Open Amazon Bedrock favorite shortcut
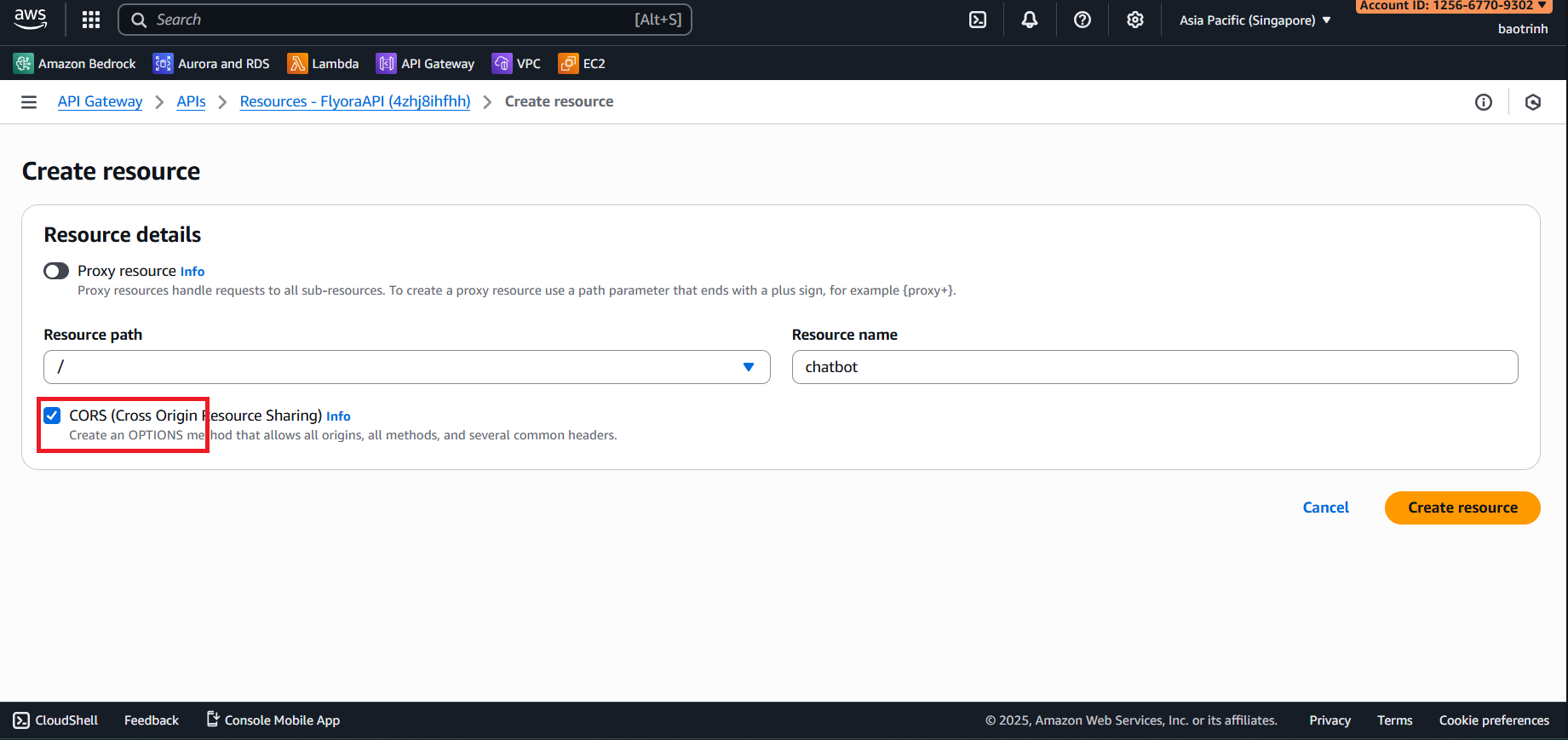Screen dimensions: 1568x740 (x=75, y=64)
